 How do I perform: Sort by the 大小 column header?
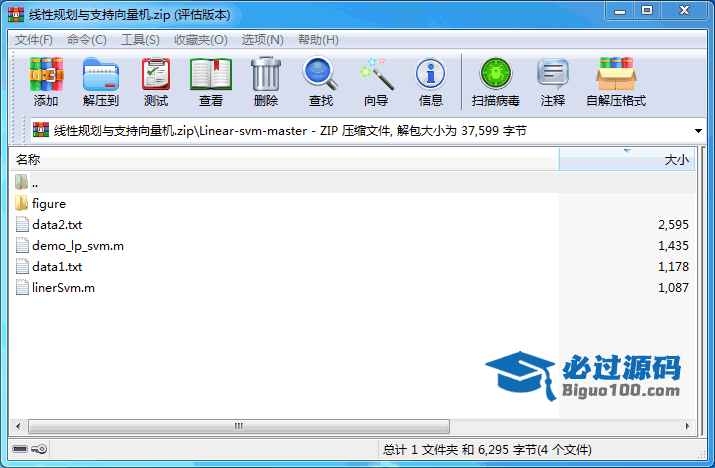tap(627, 160)
